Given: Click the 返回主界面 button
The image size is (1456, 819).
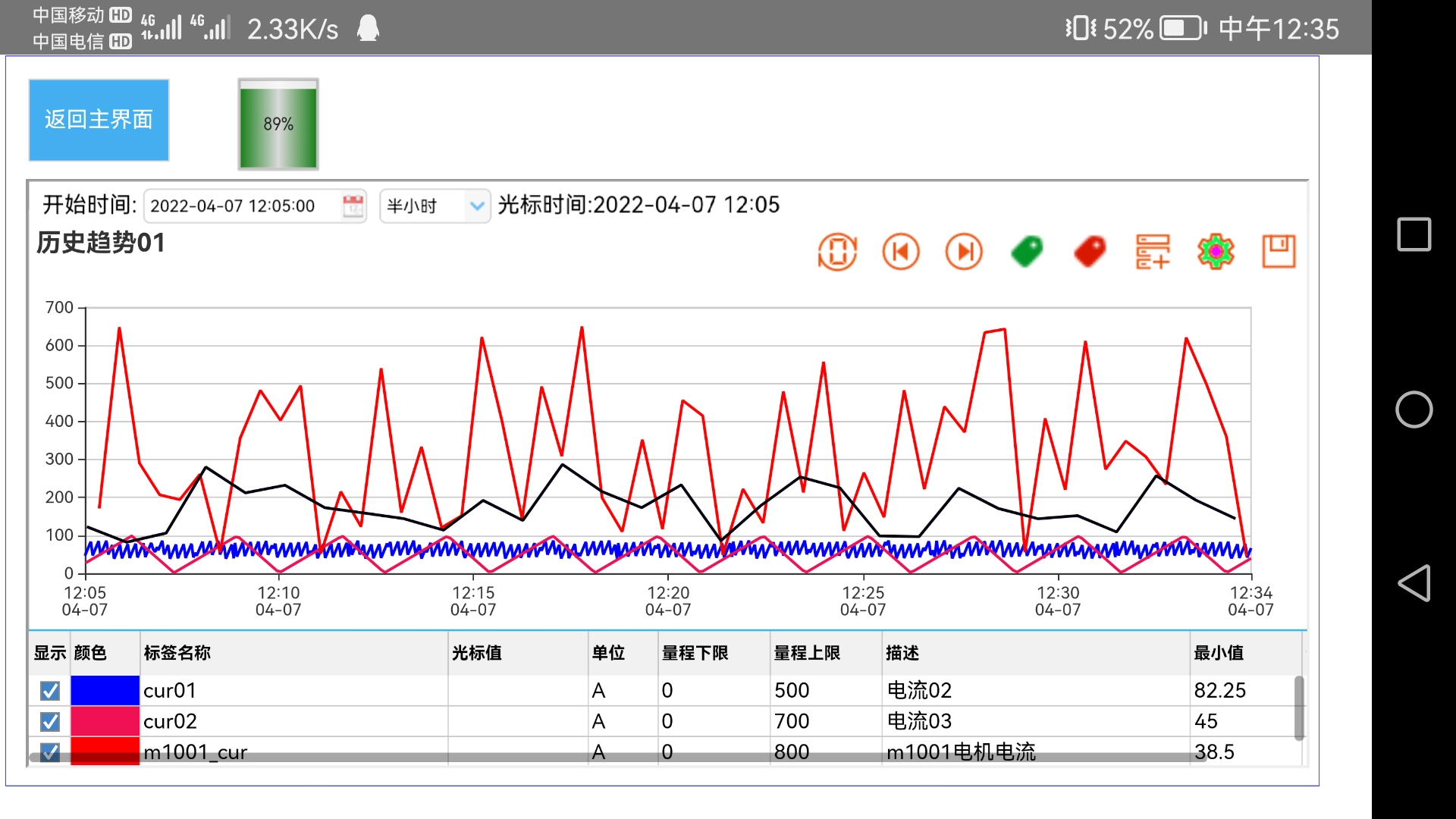Looking at the screenshot, I should [x=99, y=120].
